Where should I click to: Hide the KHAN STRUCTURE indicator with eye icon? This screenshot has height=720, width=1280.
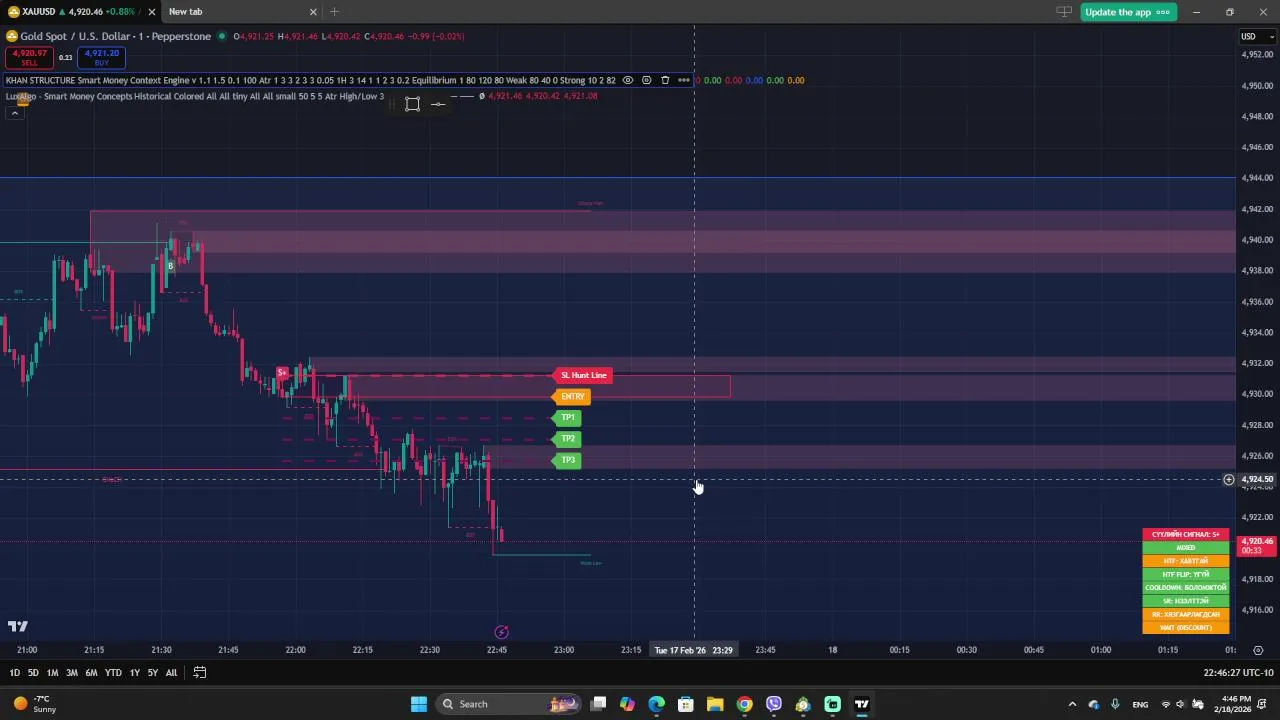[628, 80]
